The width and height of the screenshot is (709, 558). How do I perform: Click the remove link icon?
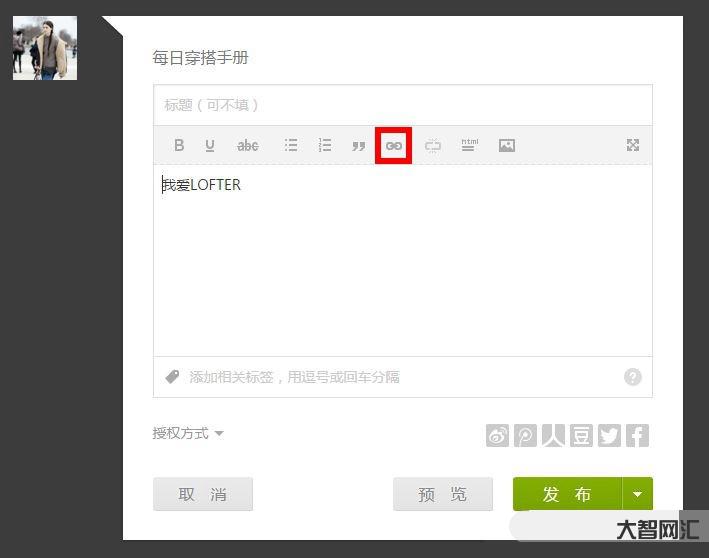coord(433,146)
